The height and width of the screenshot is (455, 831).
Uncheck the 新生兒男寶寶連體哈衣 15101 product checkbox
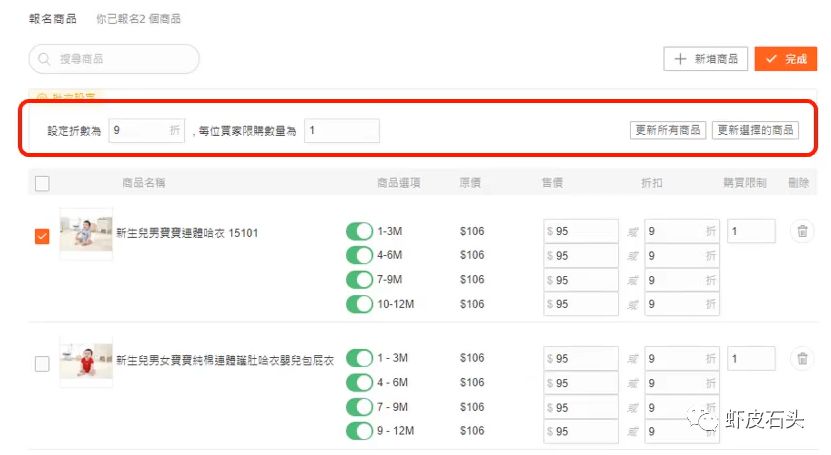pyautogui.click(x=42, y=236)
